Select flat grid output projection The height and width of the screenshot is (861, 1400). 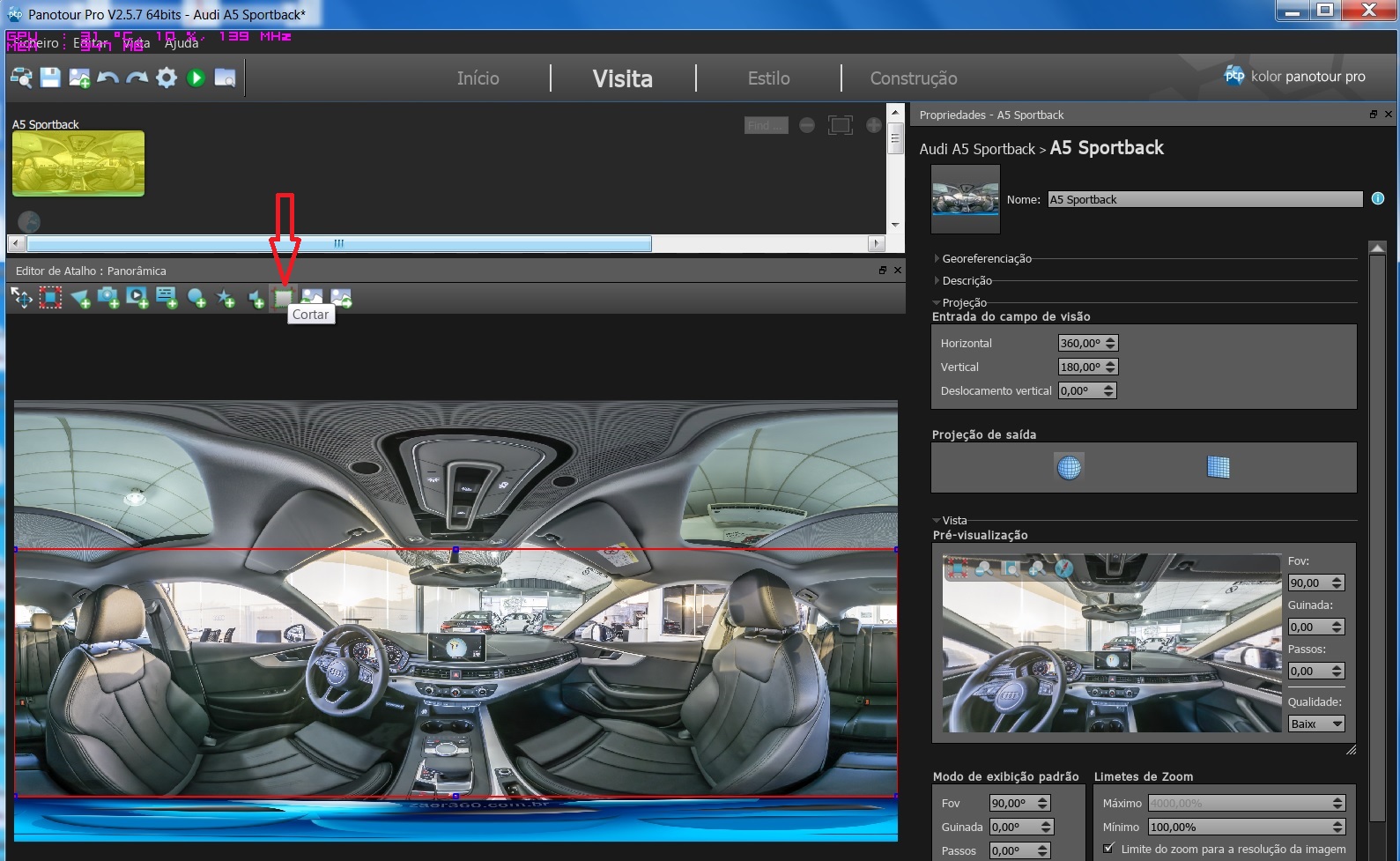[x=1218, y=467]
